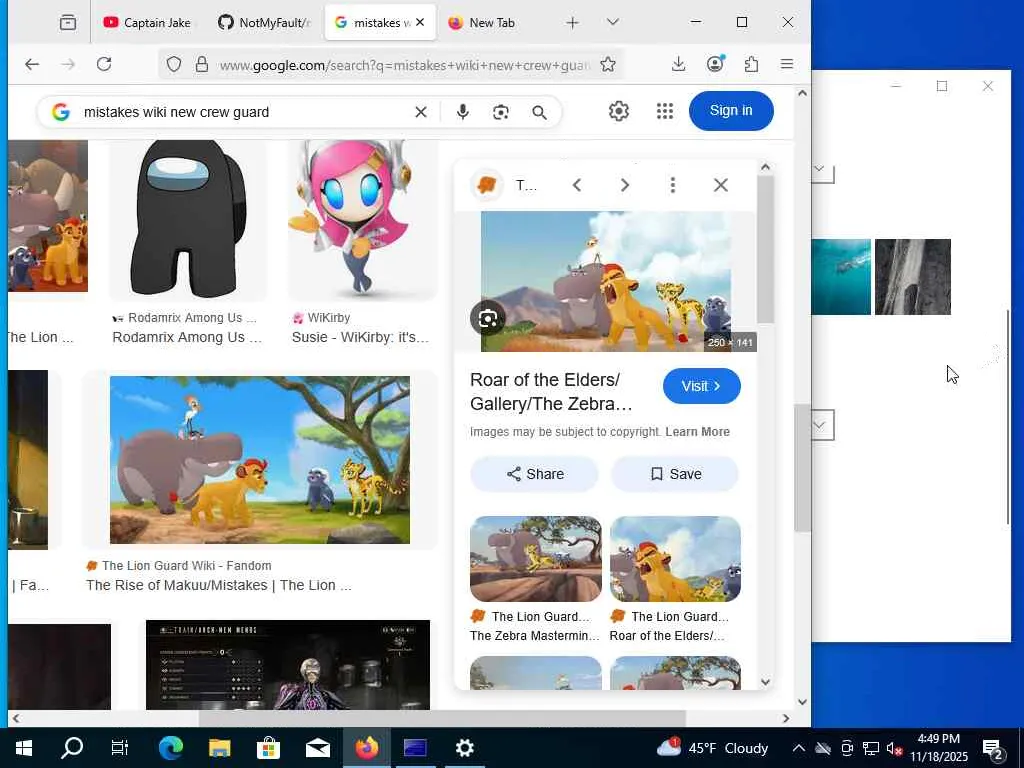Click the page horizontal scrollbar thumb

(x=441, y=718)
